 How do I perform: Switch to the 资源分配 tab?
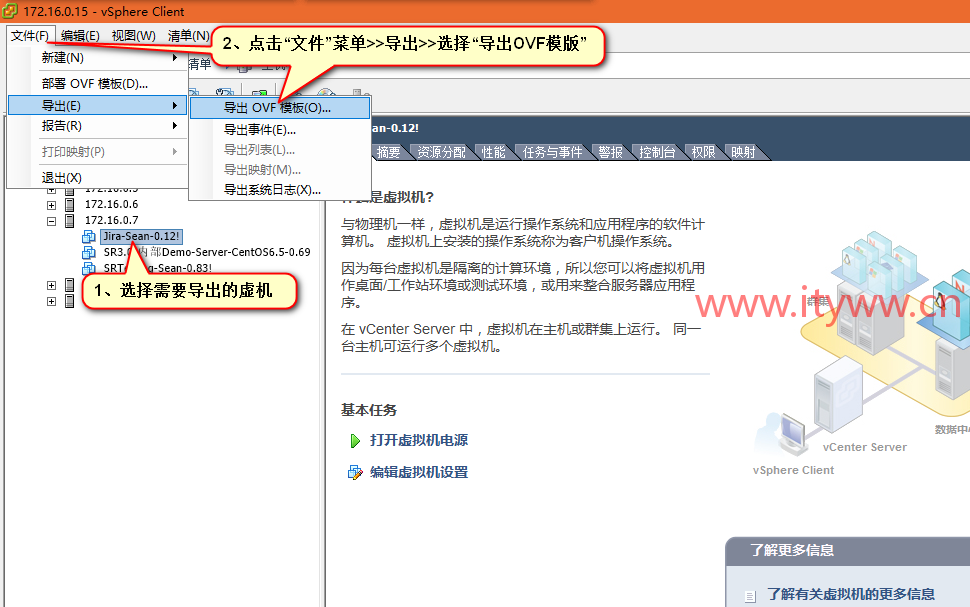tap(442, 152)
